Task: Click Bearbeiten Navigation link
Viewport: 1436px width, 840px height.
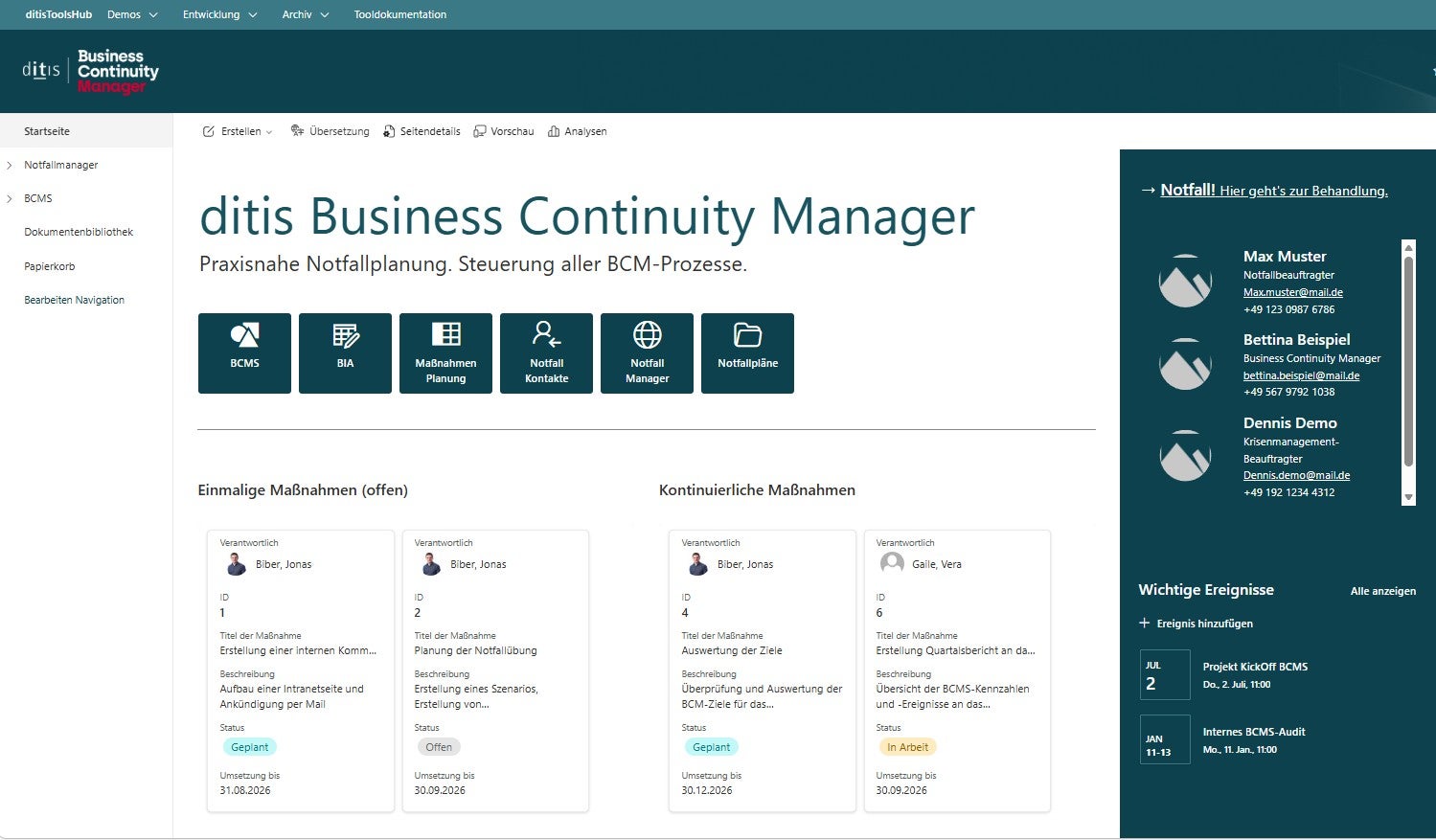Action: (75, 300)
